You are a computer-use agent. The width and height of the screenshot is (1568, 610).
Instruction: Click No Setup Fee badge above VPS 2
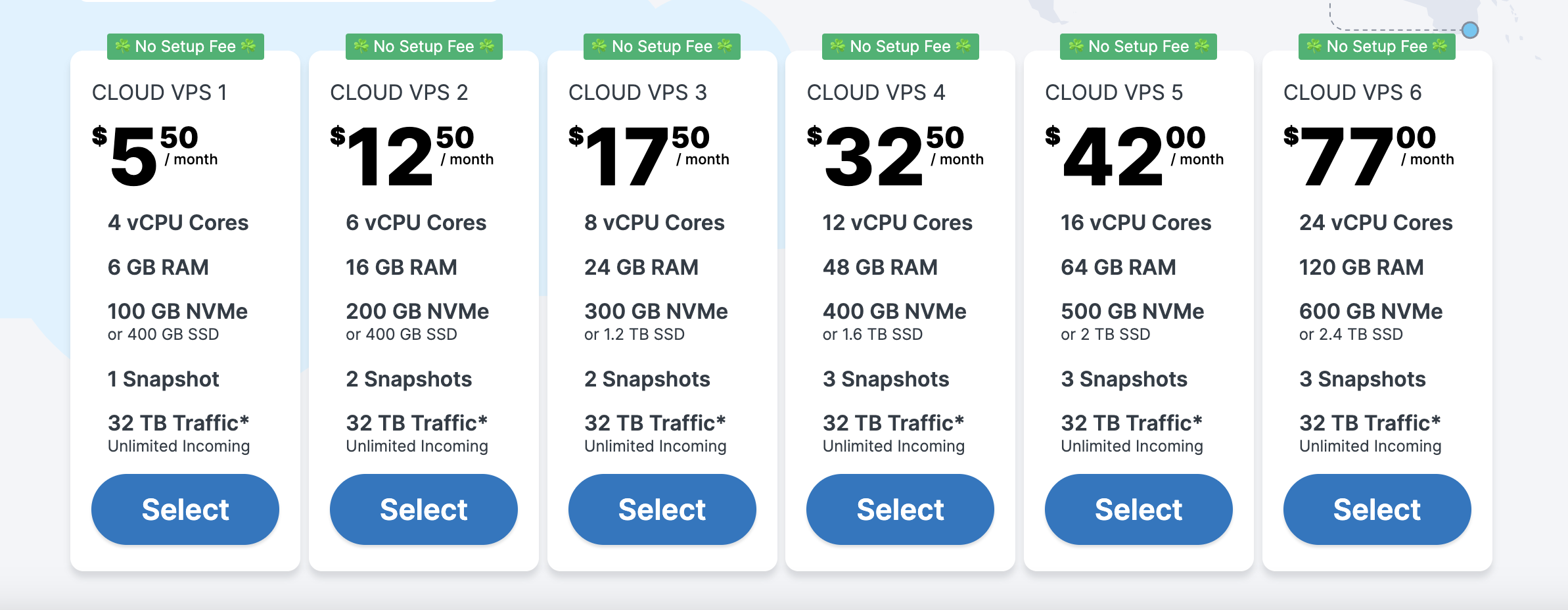coord(424,47)
